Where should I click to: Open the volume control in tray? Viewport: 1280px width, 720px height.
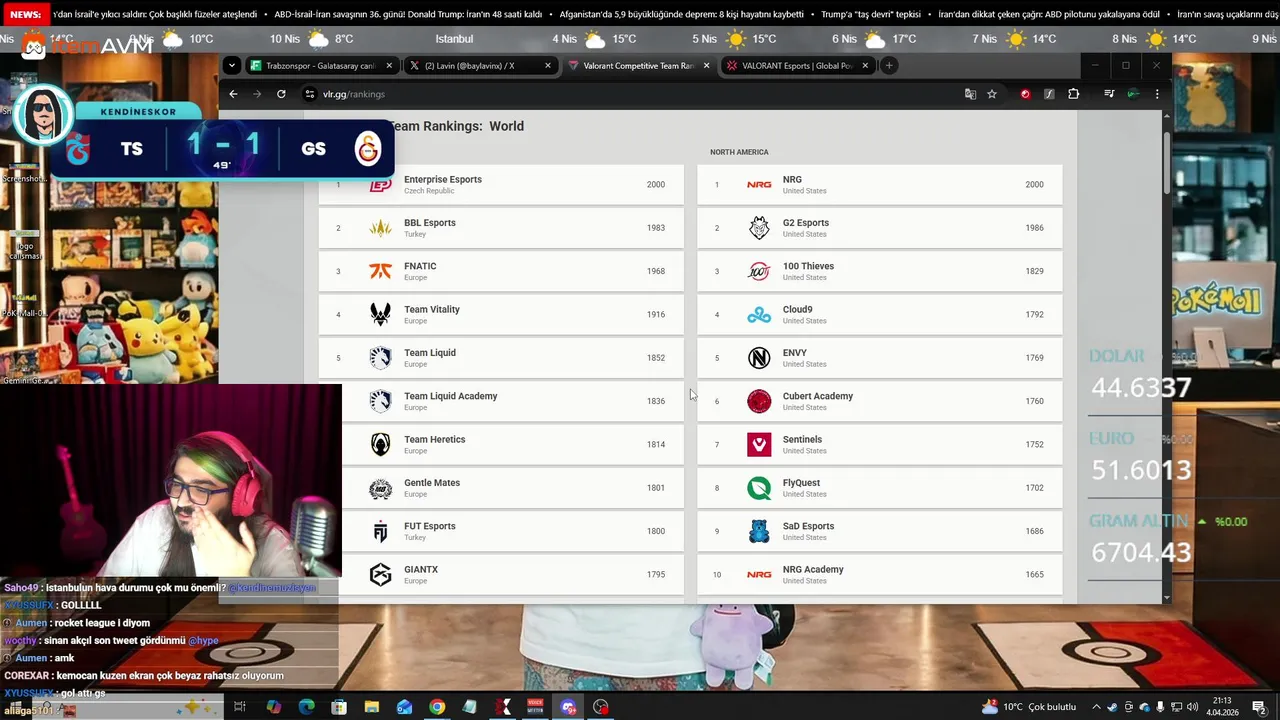(x=1192, y=707)
